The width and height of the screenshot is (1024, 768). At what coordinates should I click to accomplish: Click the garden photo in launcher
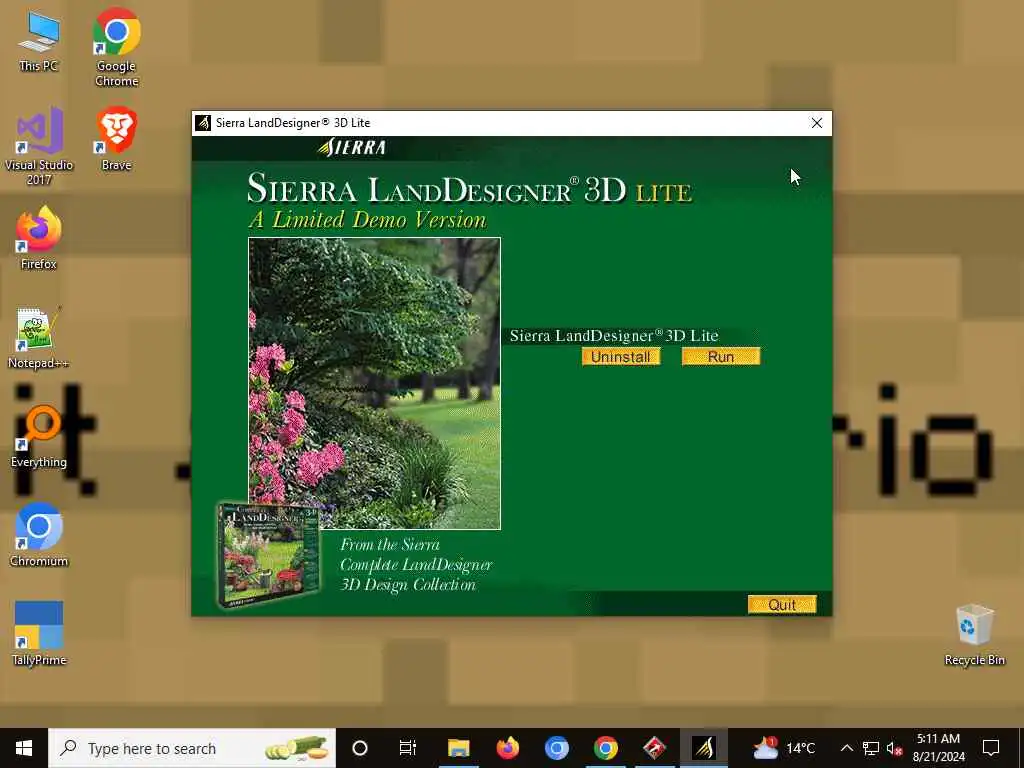[374, 383]
